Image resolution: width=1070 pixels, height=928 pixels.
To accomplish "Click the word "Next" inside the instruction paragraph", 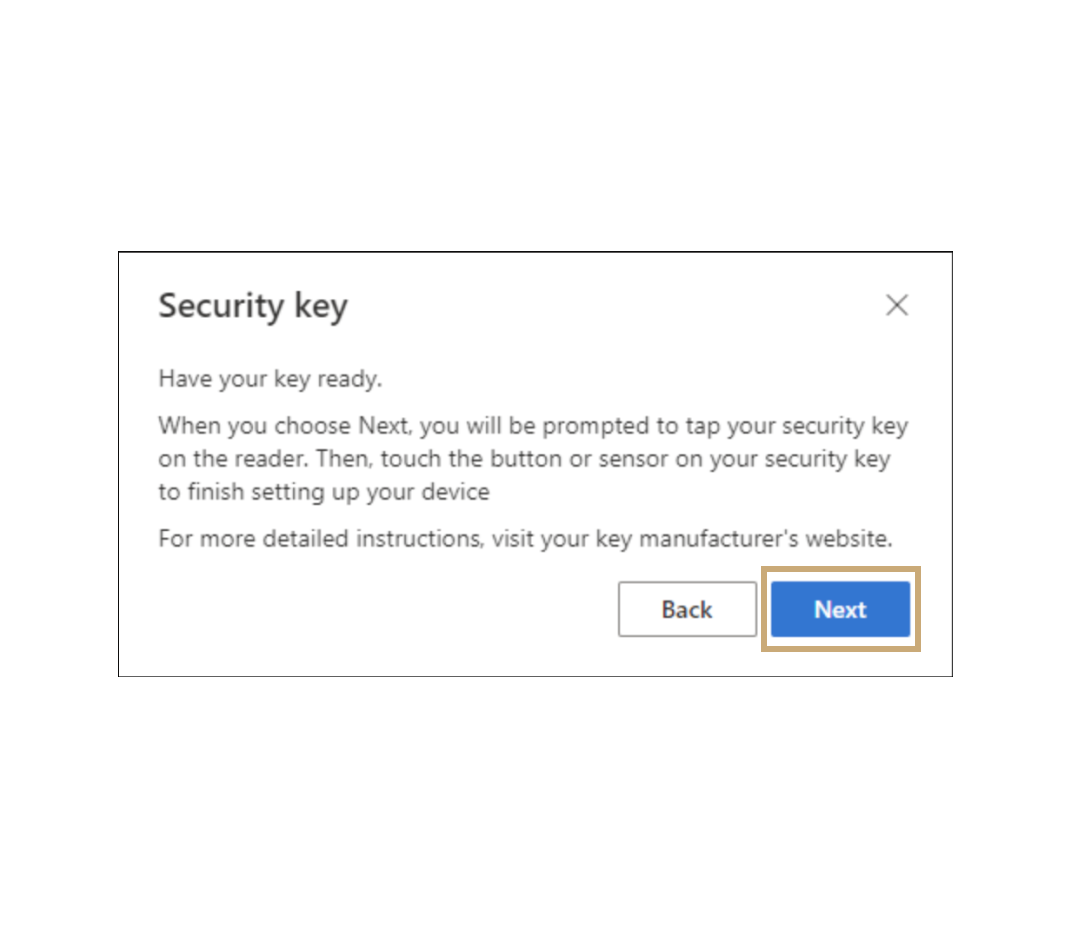I will tap(383, 426).
